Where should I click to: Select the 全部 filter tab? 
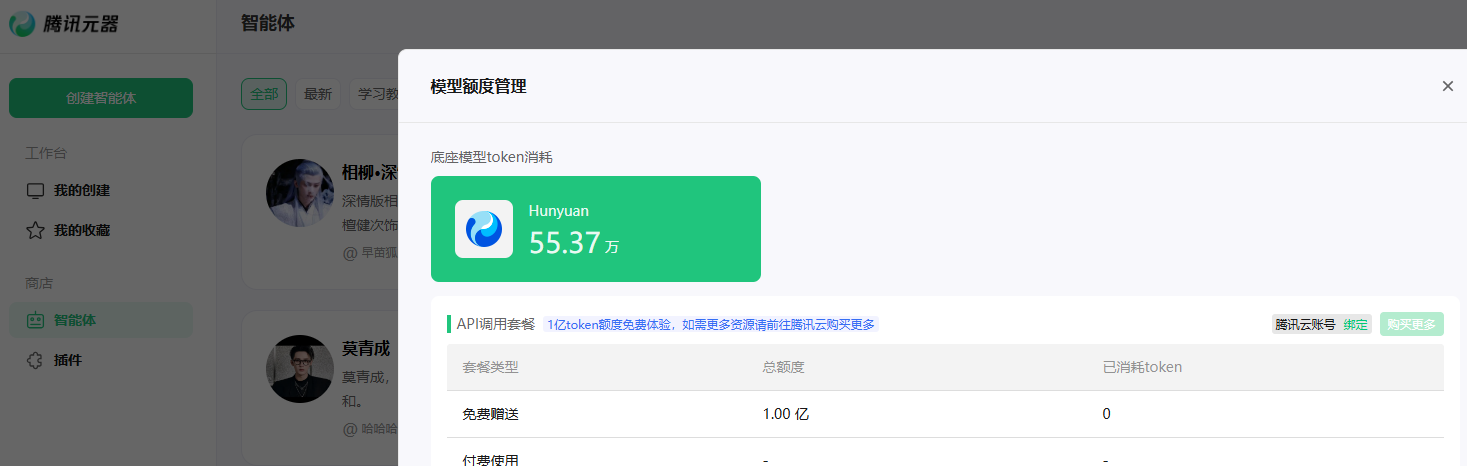(264, 94)
